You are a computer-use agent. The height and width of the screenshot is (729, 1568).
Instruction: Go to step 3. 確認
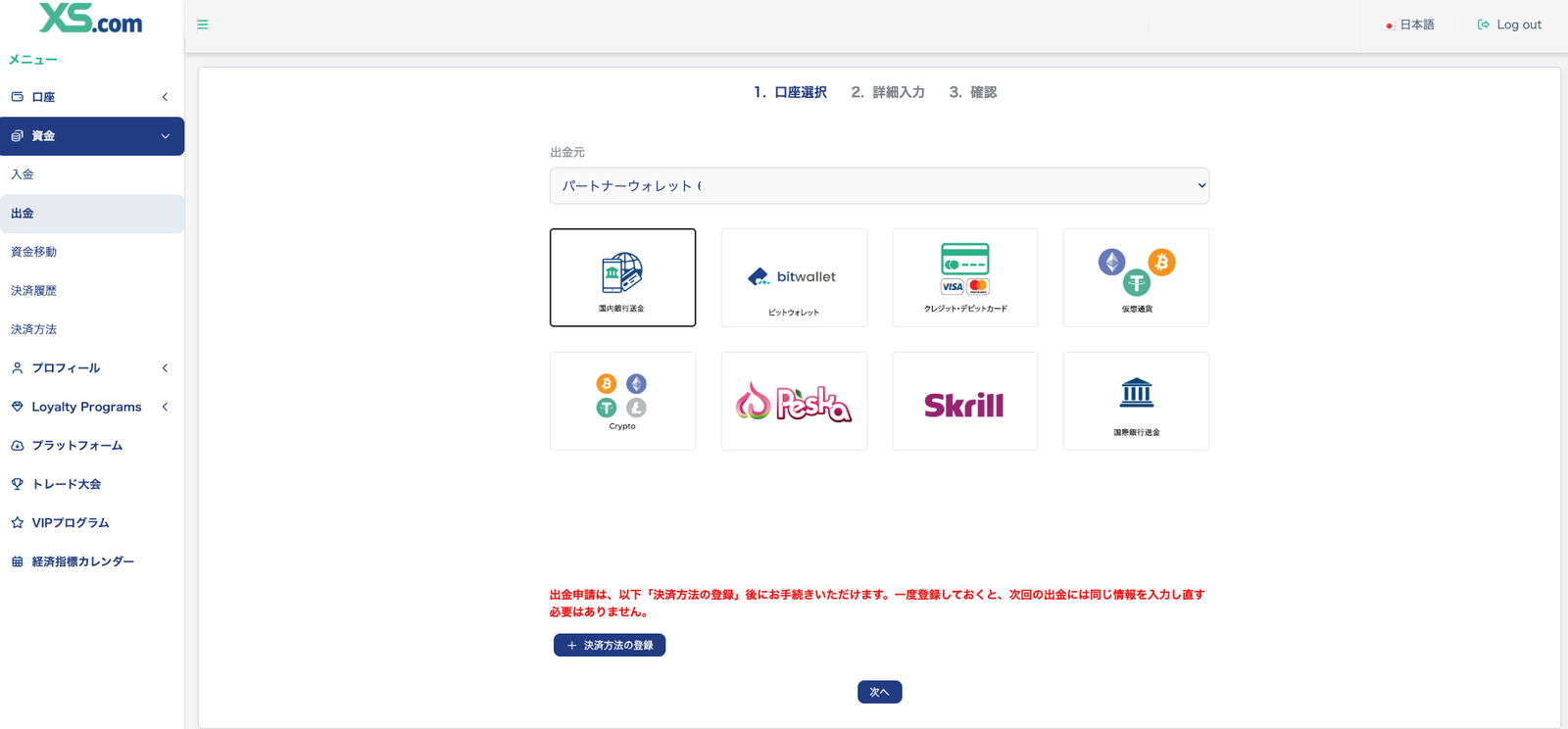click(x=973, y=92)
